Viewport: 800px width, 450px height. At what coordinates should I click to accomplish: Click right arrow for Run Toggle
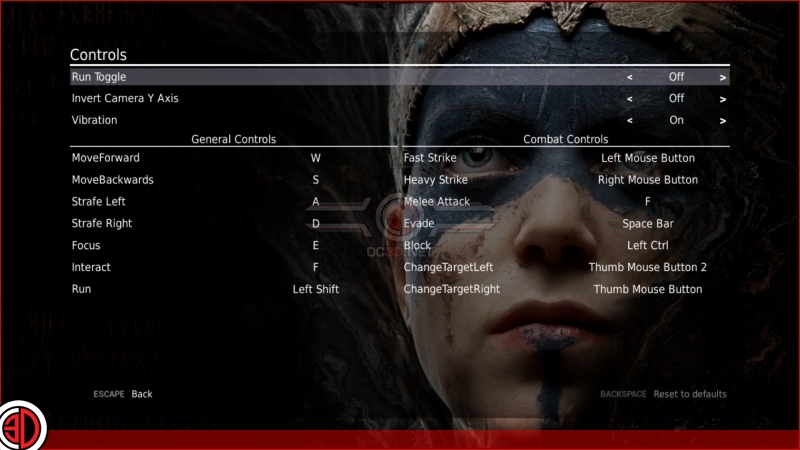point(722,78)
